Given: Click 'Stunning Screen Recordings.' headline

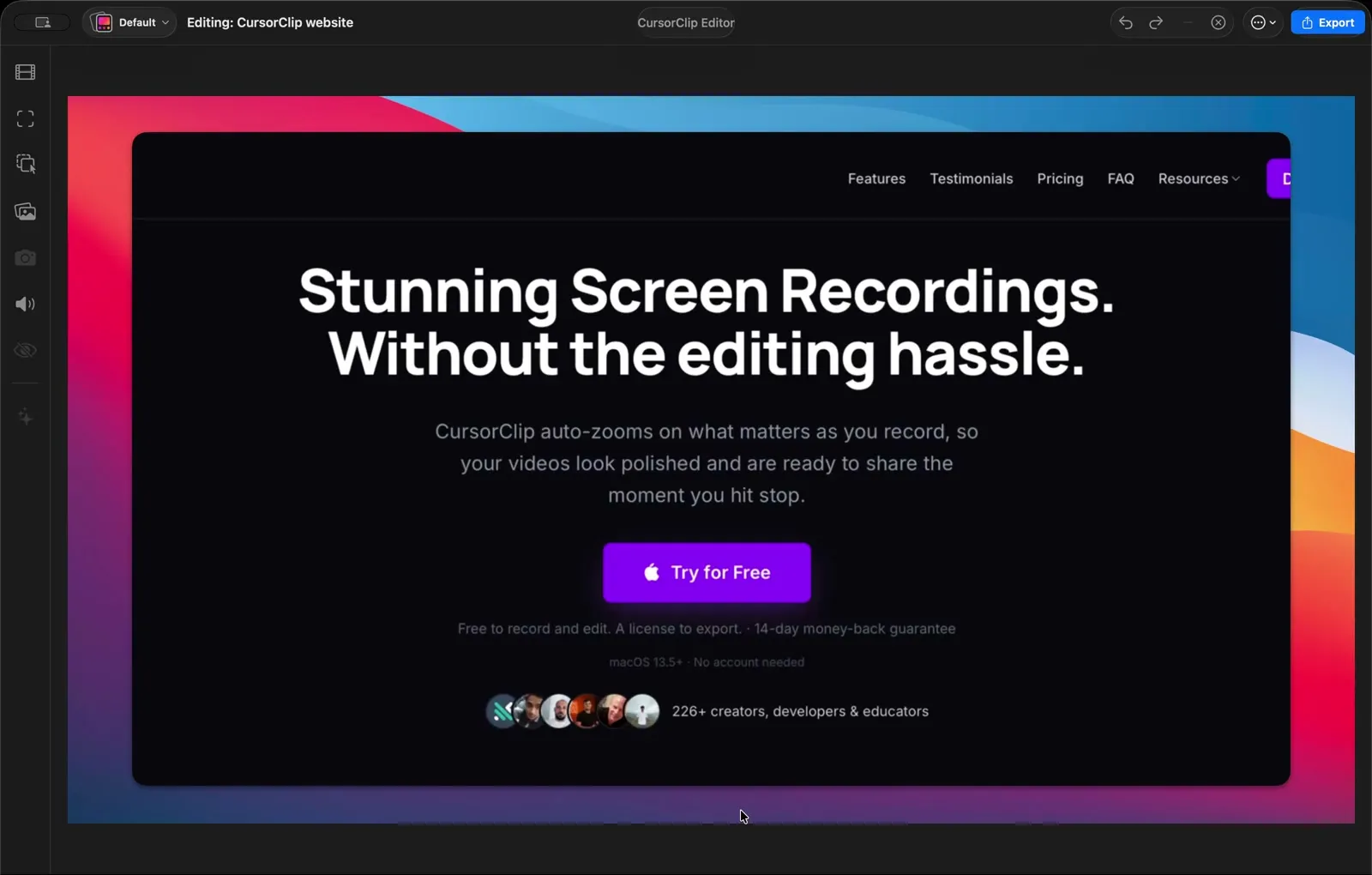Looking at the screenshot, I should coord(707,292).
